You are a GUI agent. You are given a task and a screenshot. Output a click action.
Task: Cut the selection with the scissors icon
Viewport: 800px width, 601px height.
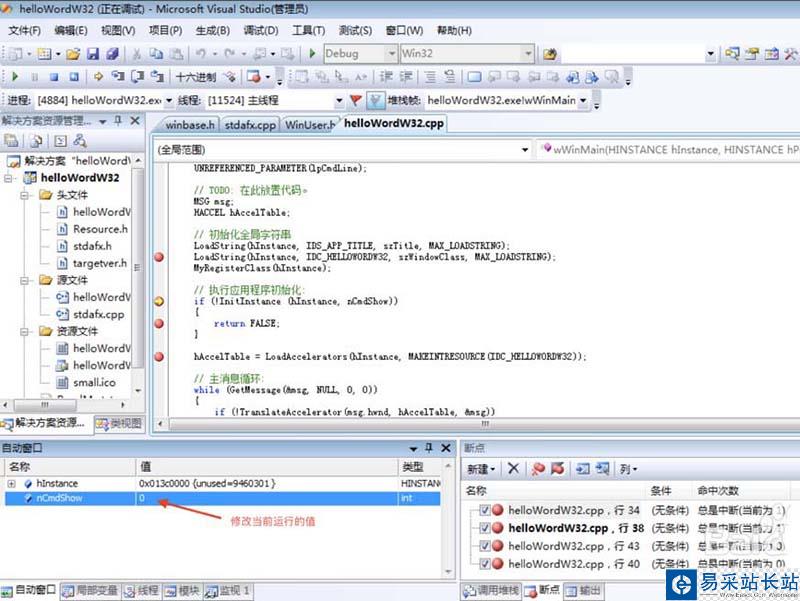coord(136,54)
